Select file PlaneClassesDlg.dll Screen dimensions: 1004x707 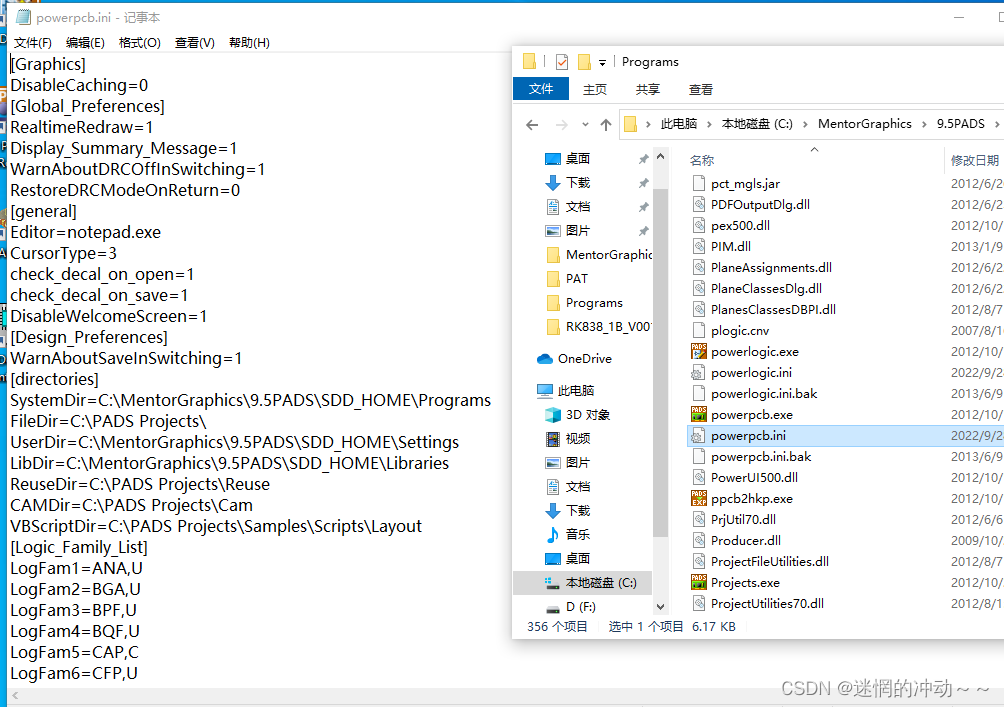[x=766, y=289]
